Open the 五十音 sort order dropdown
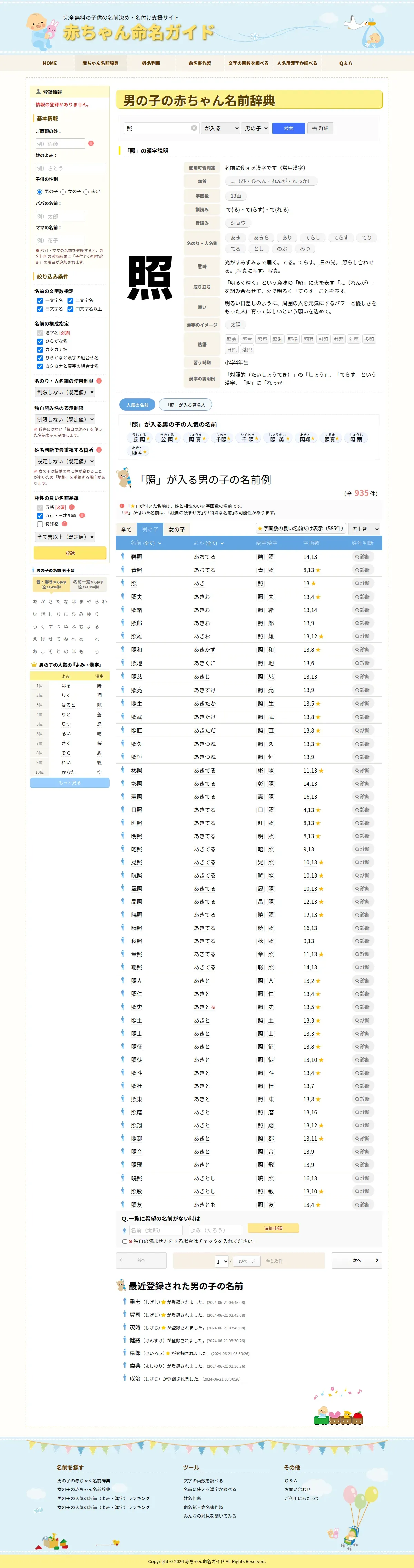Viewport: 414px width, 1568px height. [364, 529]
